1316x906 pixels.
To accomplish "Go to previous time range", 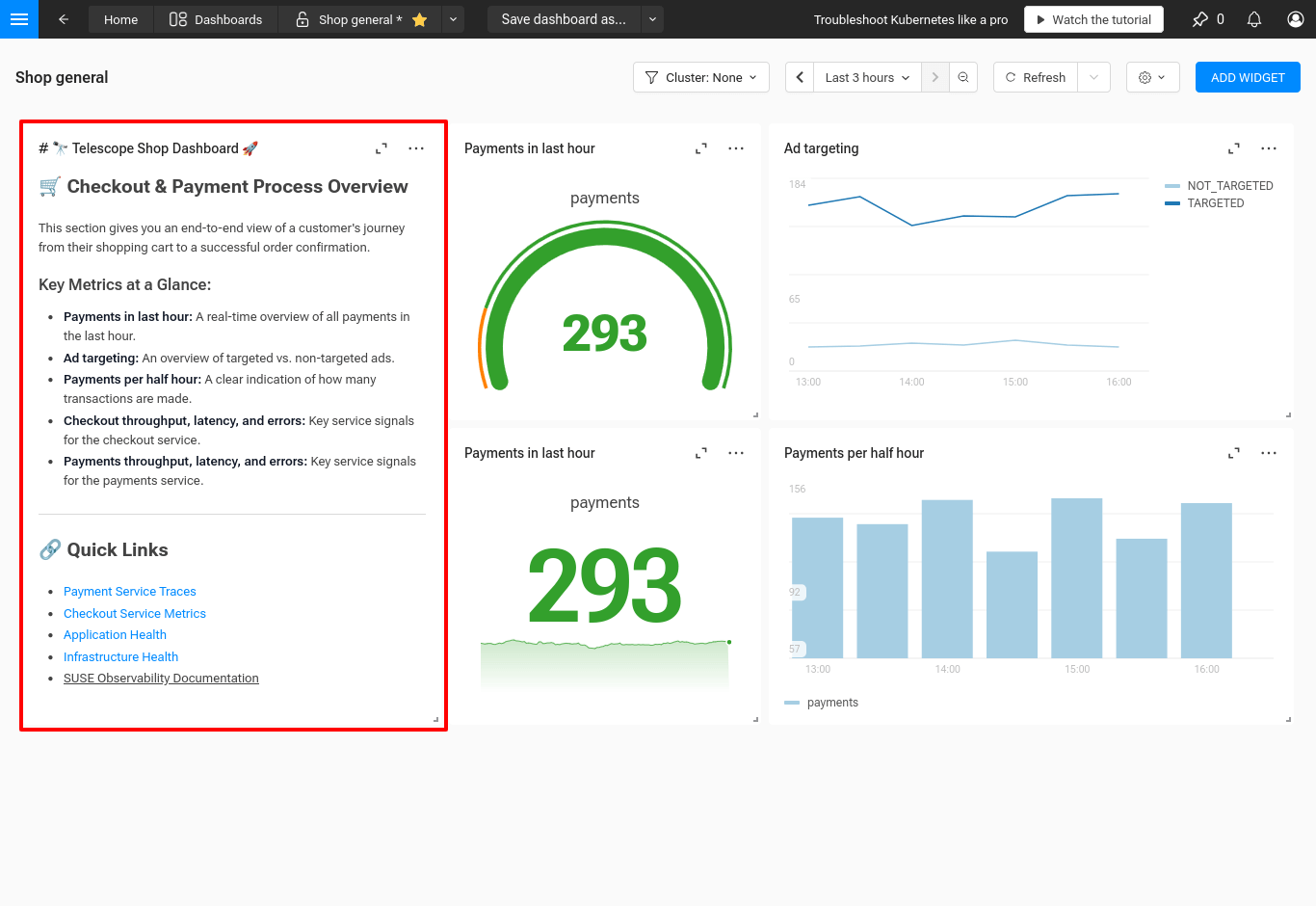I will pos(800,77).
